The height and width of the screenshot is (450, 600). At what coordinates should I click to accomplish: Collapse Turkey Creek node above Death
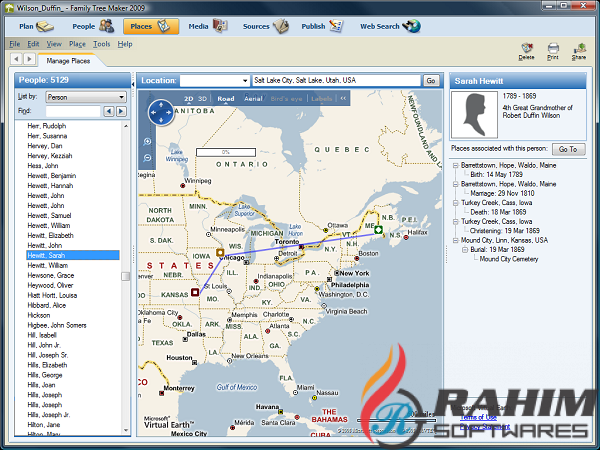pos(456,203)
